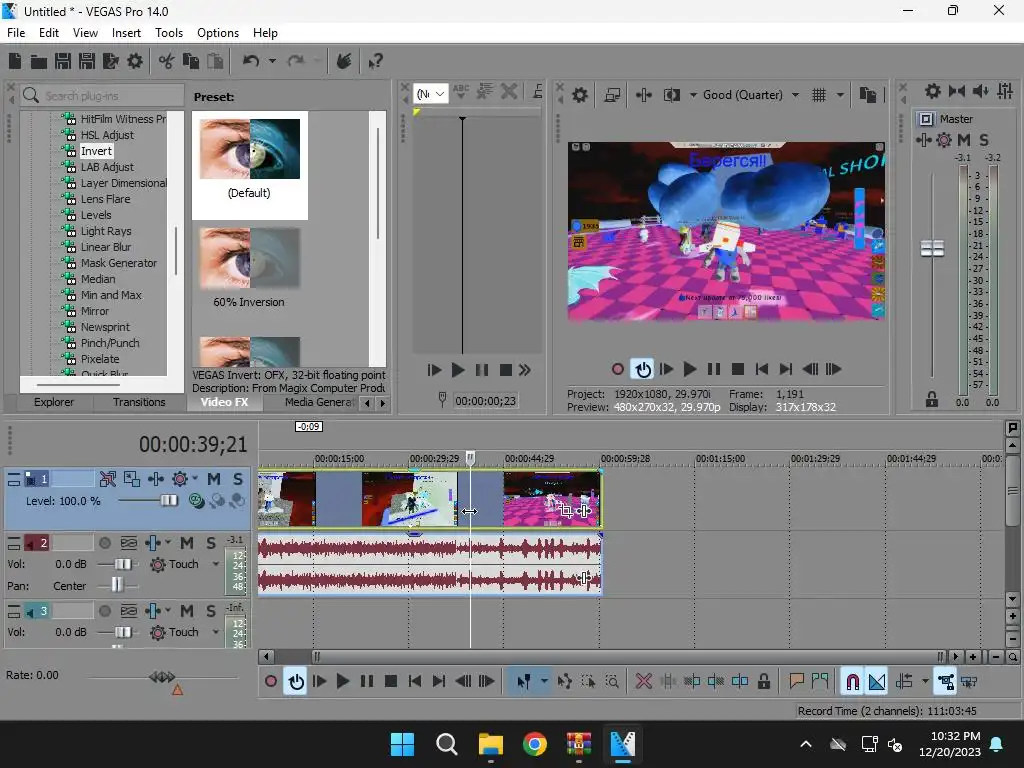
Task: Mute audio track 2
Action: (x=187, y=543)
